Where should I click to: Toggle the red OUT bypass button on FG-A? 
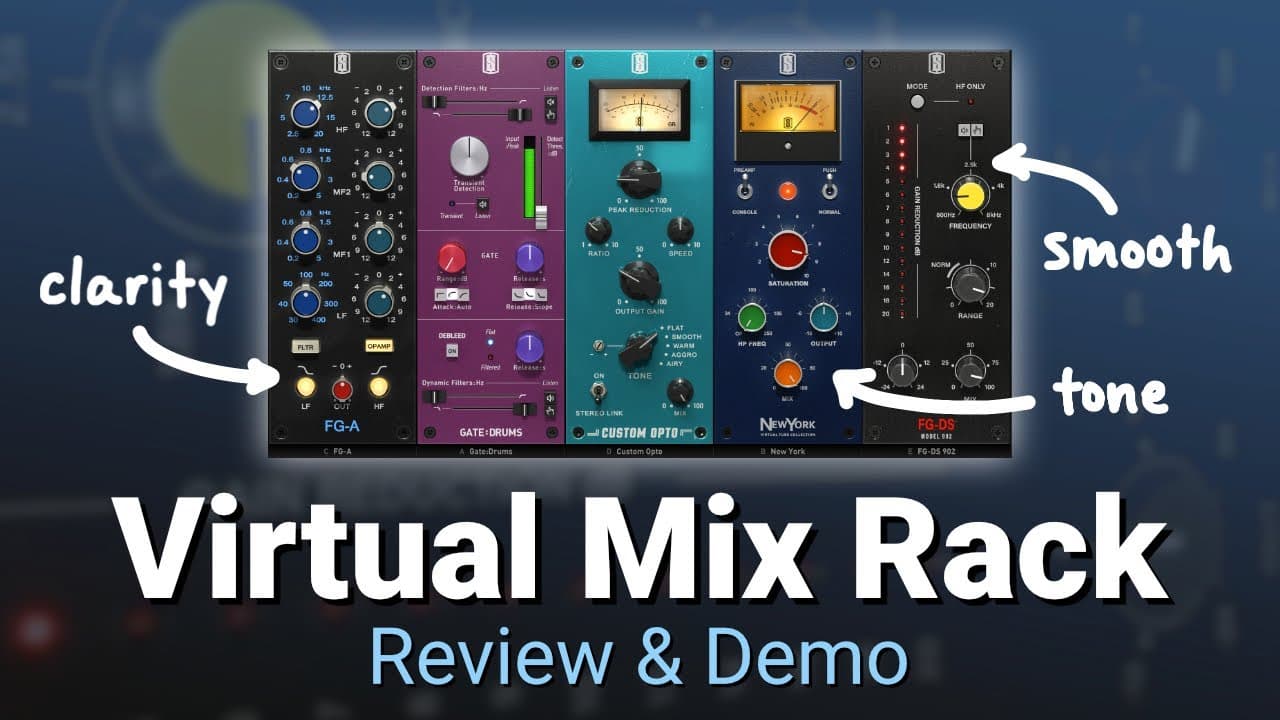(x=342, y=387)
